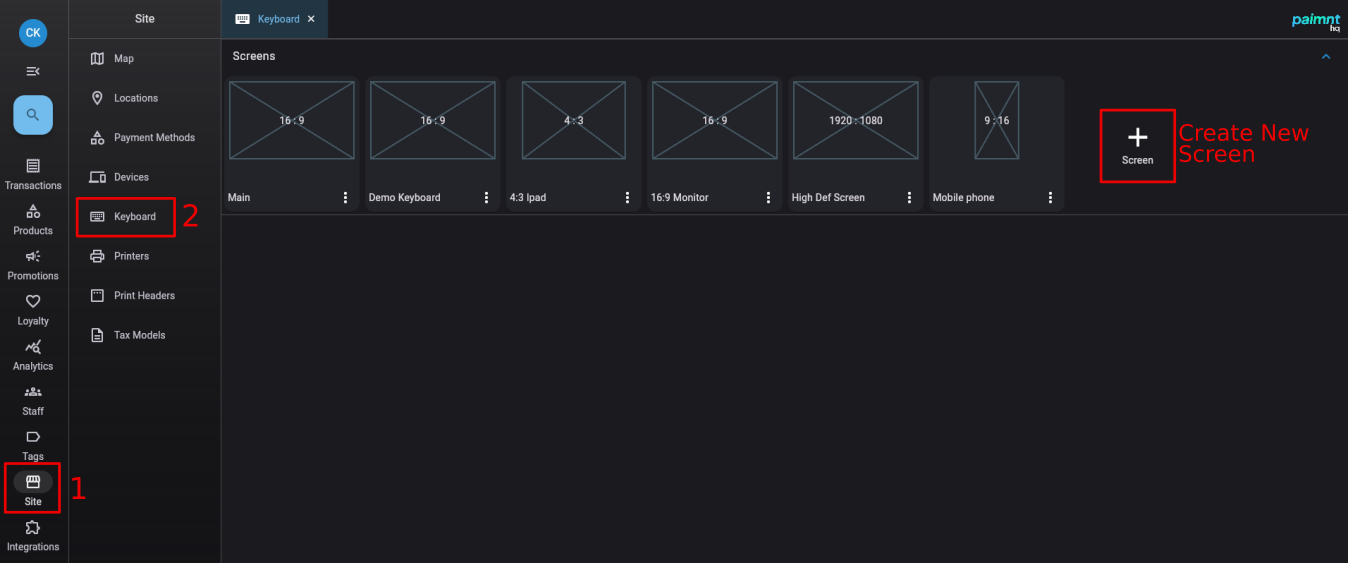Open Transactions in the left rail
1348x563 pixels.
coord(33,174)
